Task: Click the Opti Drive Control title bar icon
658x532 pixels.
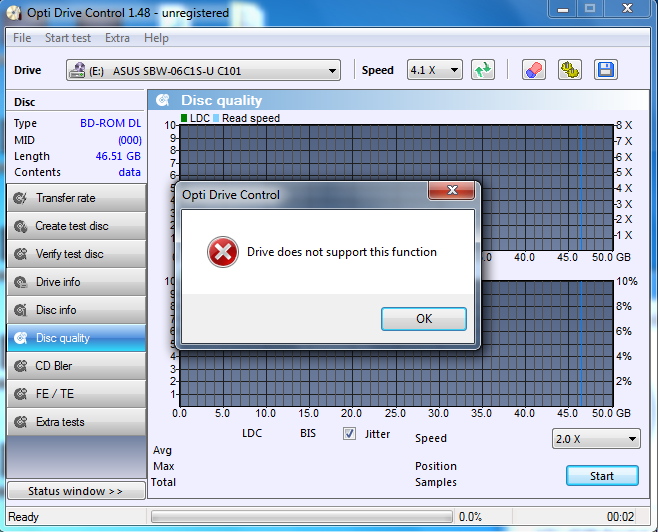Action: [x=14, y=13]
